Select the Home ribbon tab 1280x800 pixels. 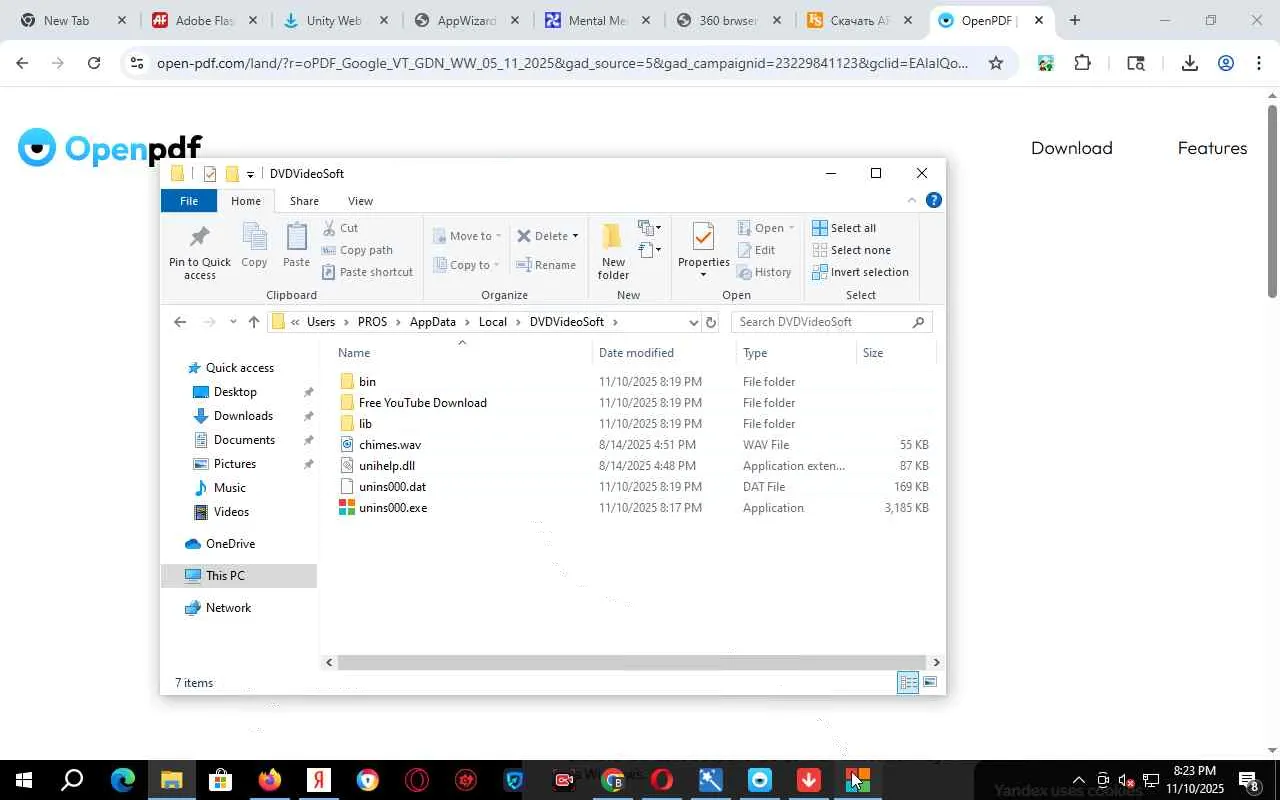[x=246, y=201]
